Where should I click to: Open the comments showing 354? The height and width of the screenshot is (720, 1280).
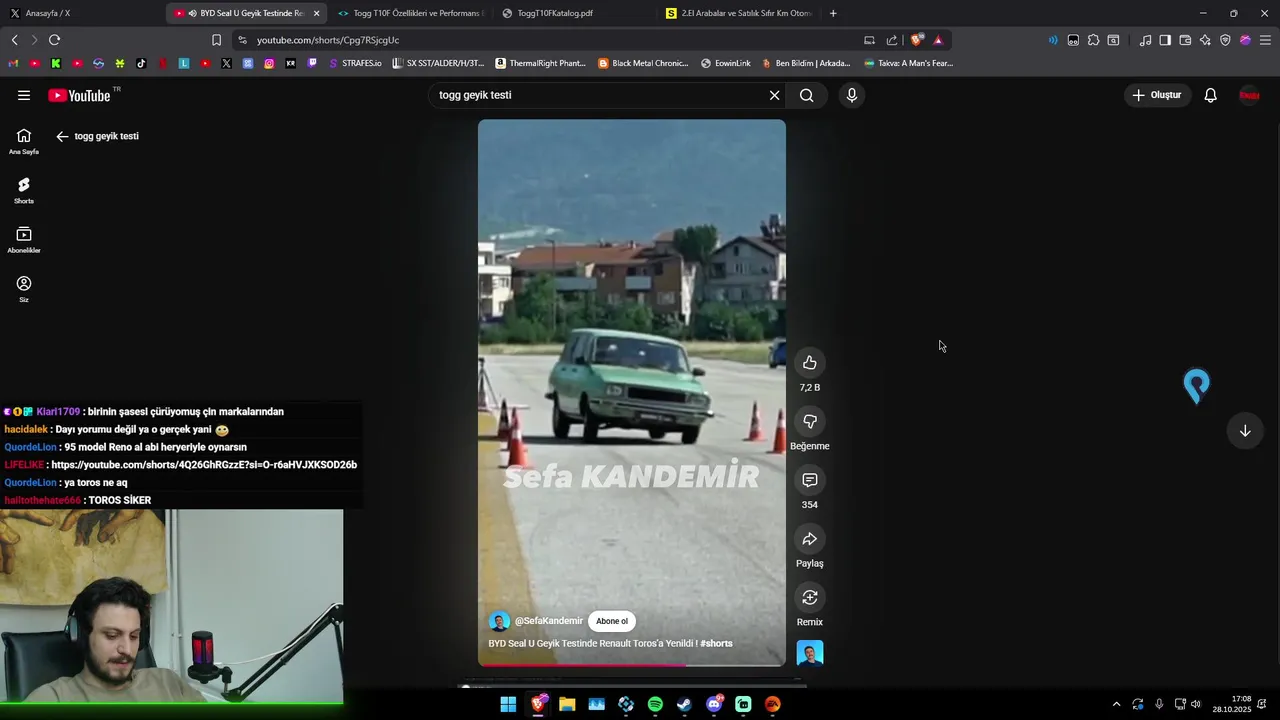point(810,480)
